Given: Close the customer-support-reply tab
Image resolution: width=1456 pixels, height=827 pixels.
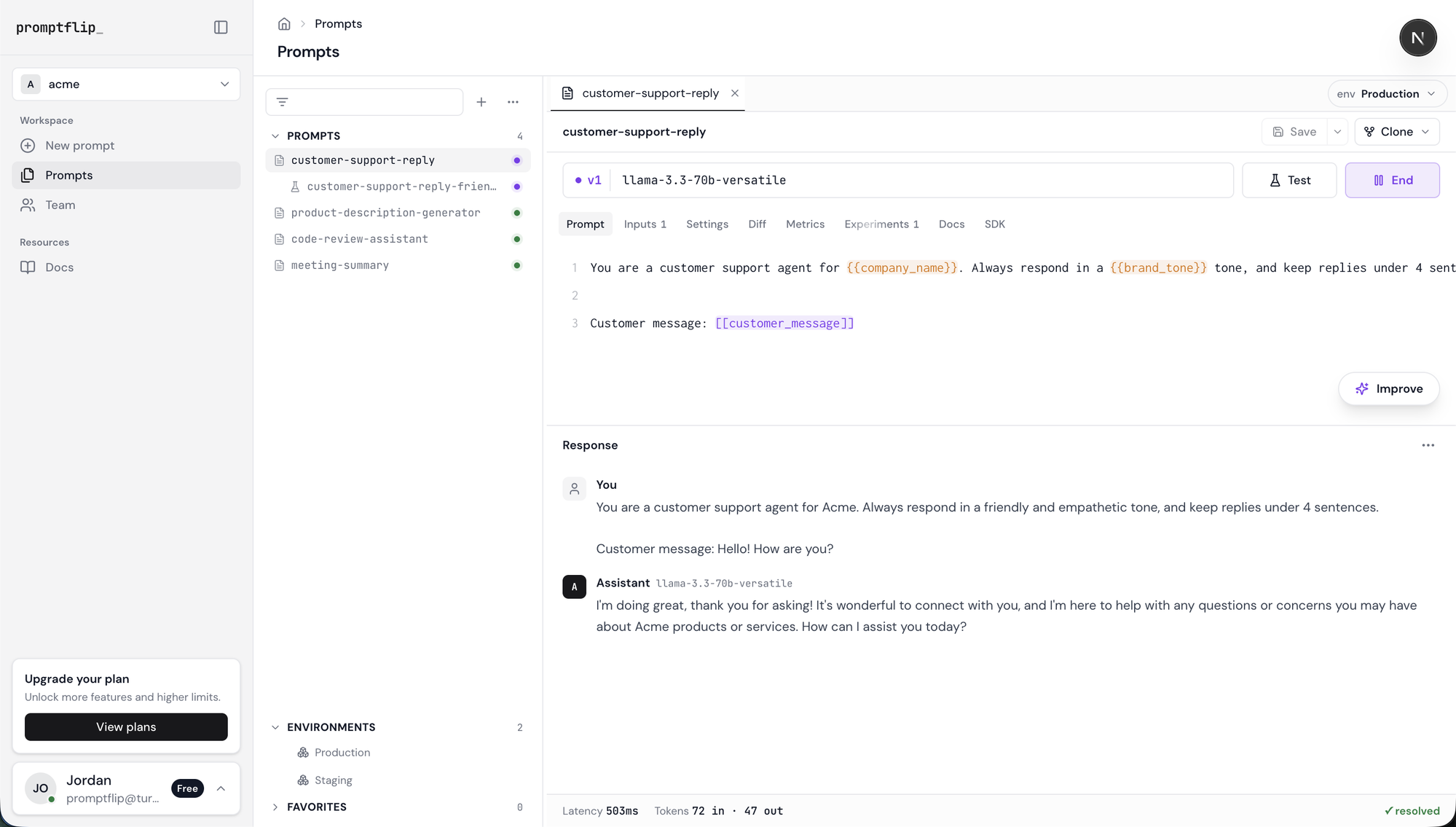Looking at the screenshot, I should coord(735,93).
